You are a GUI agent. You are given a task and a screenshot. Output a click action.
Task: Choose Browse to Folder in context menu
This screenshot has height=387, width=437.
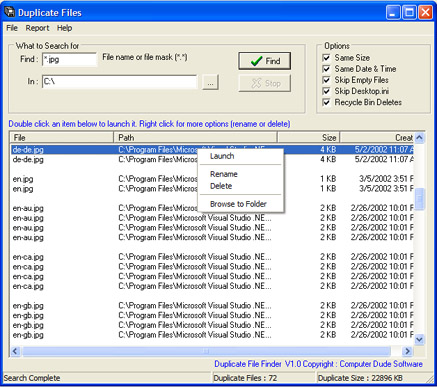(241, 204)
